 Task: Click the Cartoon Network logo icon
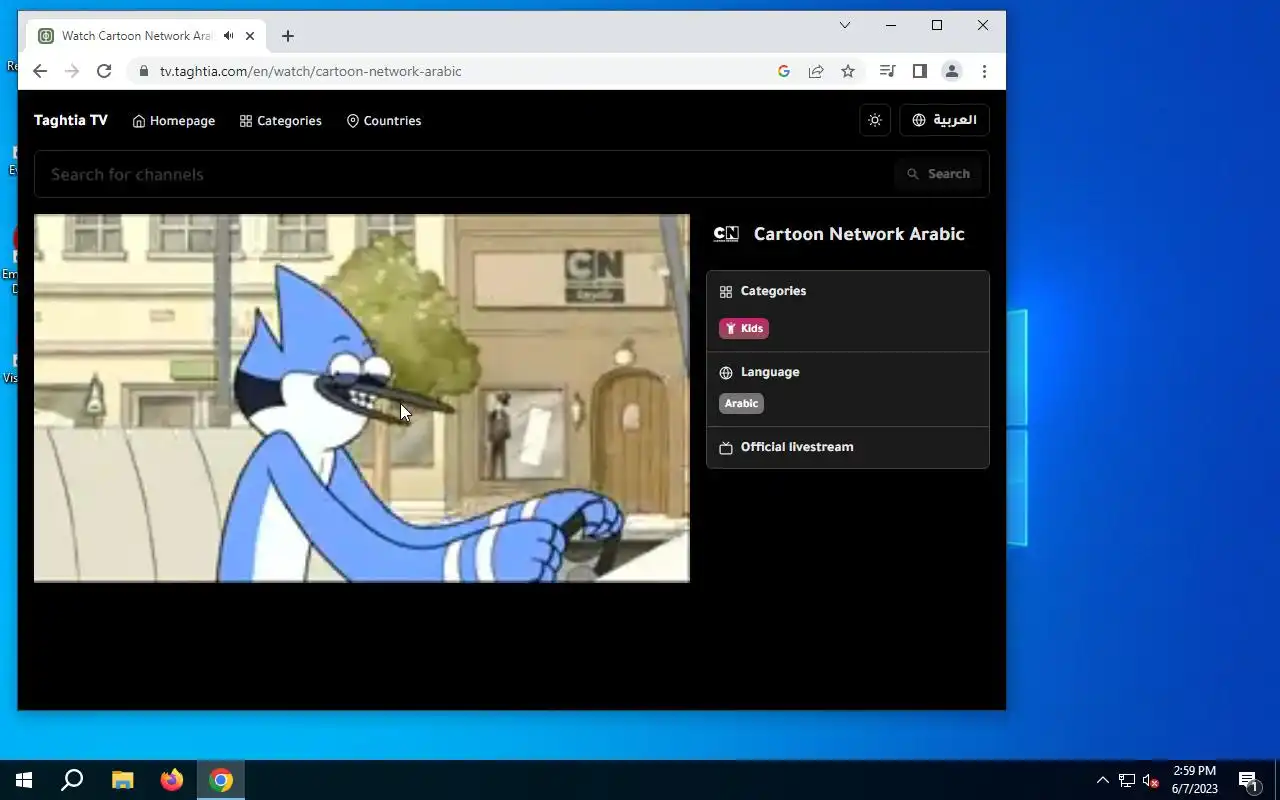coord(726,234)
